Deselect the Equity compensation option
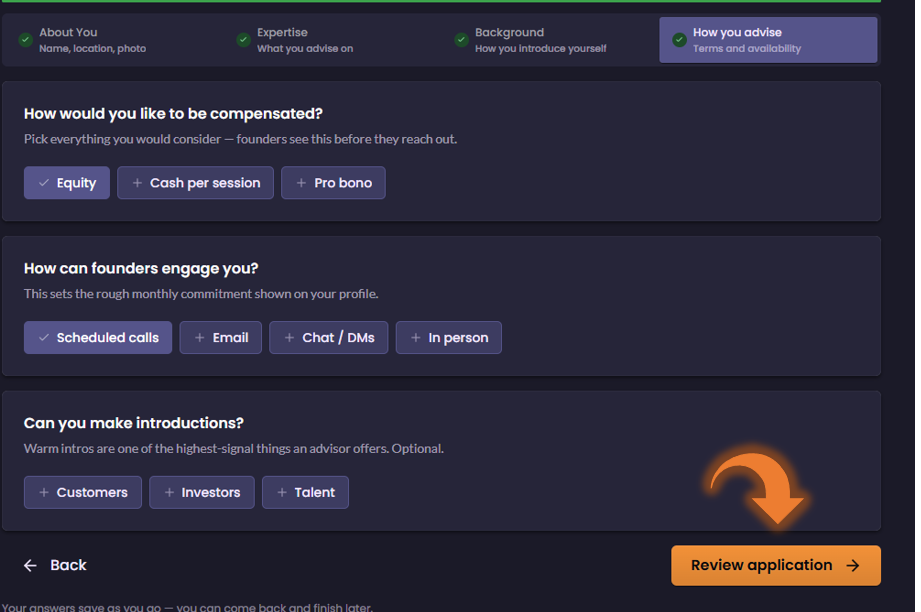This screenshot has width=921, height=612. pos(67,183)
